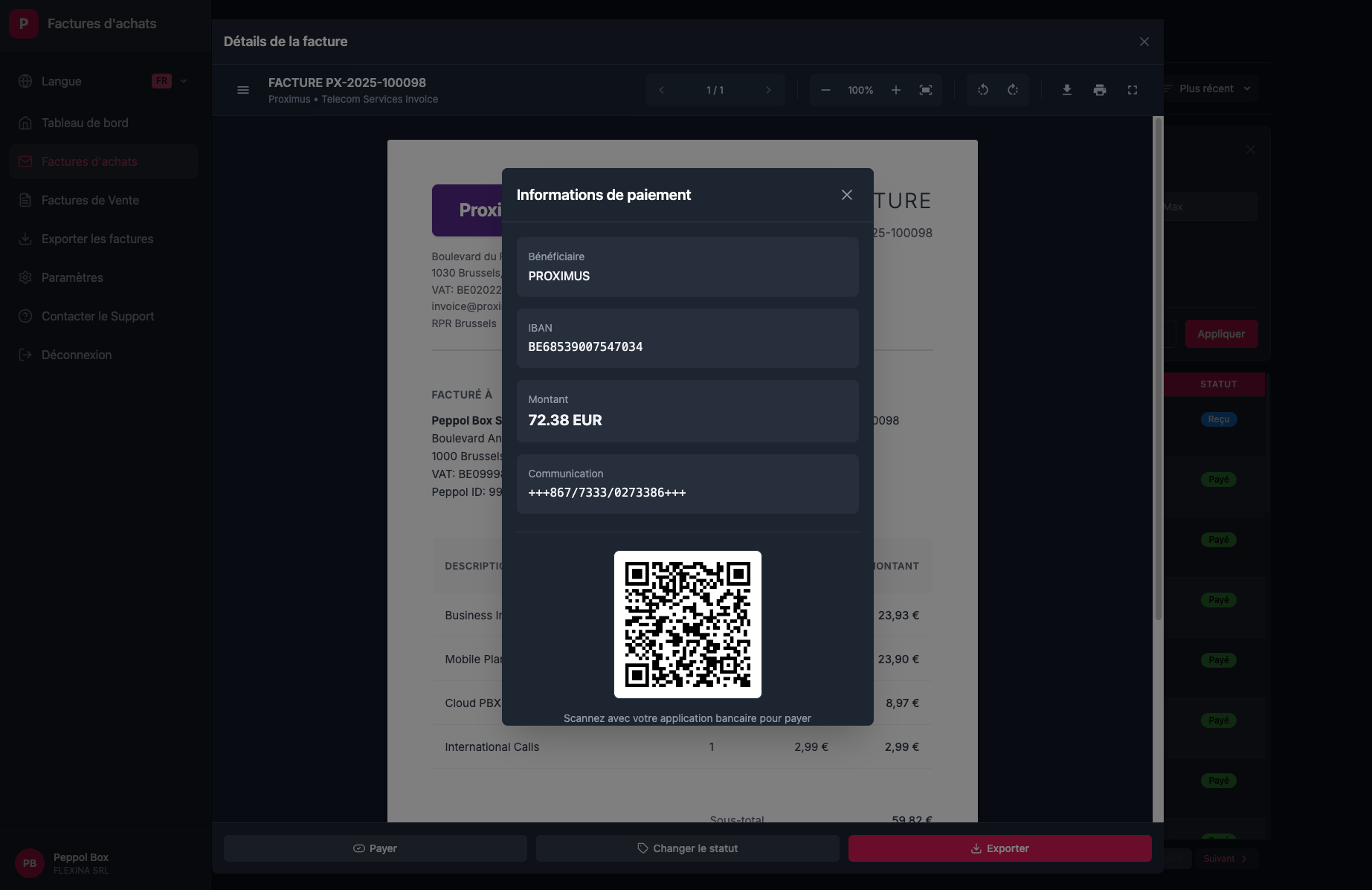Enter fullscreen mode in viewer

1133,90
